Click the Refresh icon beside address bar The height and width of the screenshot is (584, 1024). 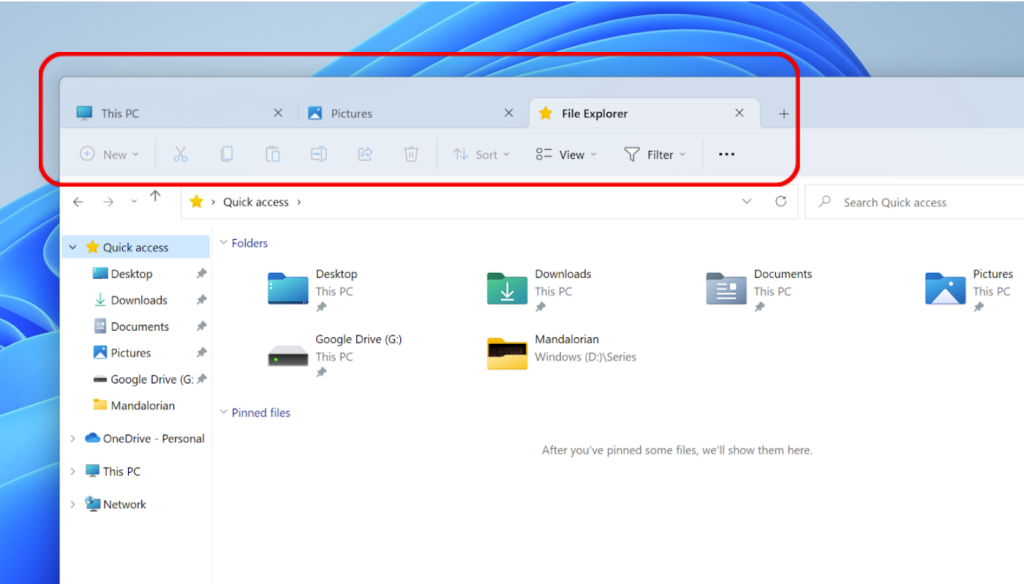click(781, 202)
